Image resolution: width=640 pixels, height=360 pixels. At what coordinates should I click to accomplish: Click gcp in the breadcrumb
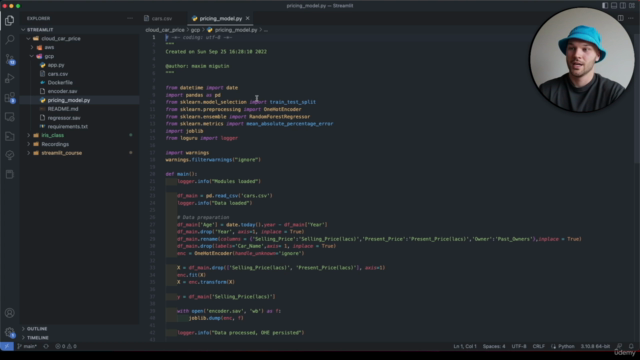[196, 30]
